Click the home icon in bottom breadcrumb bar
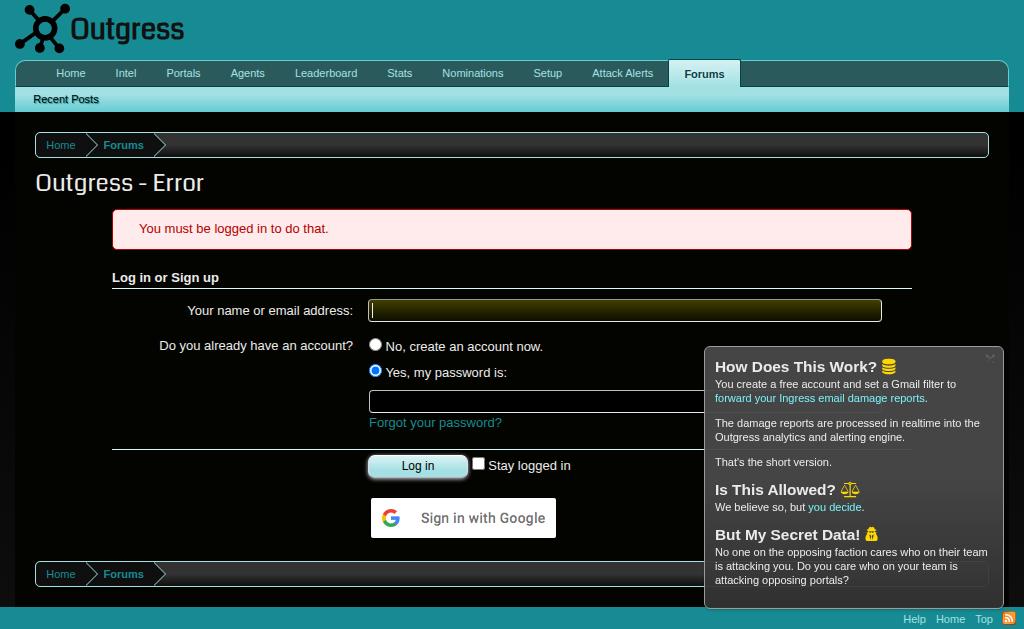Image resolution: width=1024 pixels, height=629 pixels. pyautogui.click(x=60, y=574)
